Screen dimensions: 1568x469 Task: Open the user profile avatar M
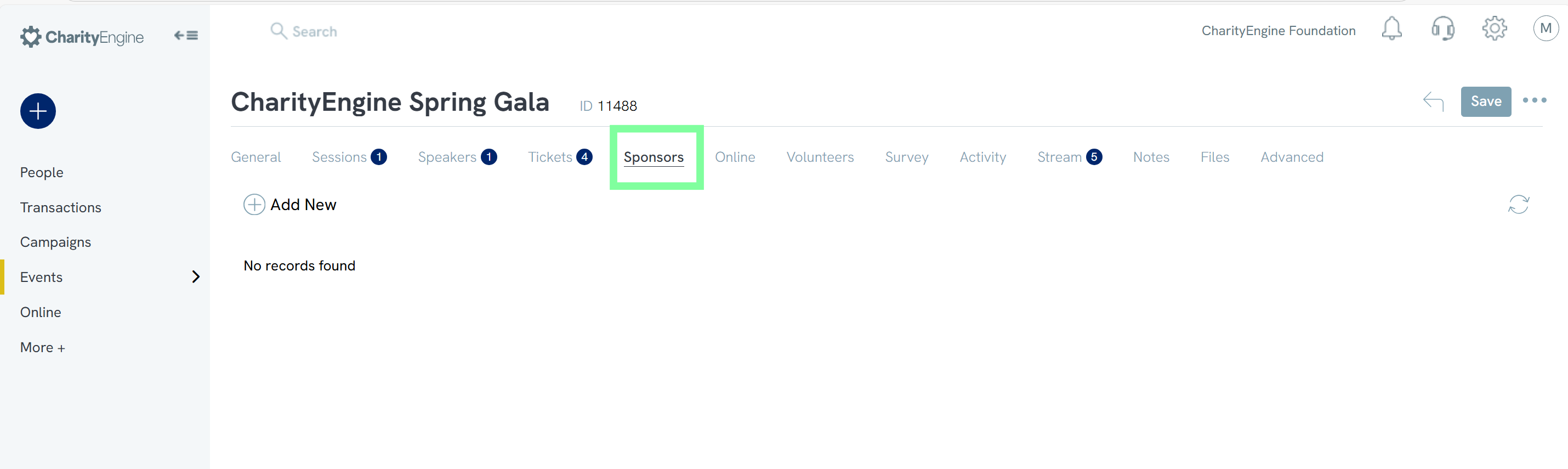tap(1545, 29)
